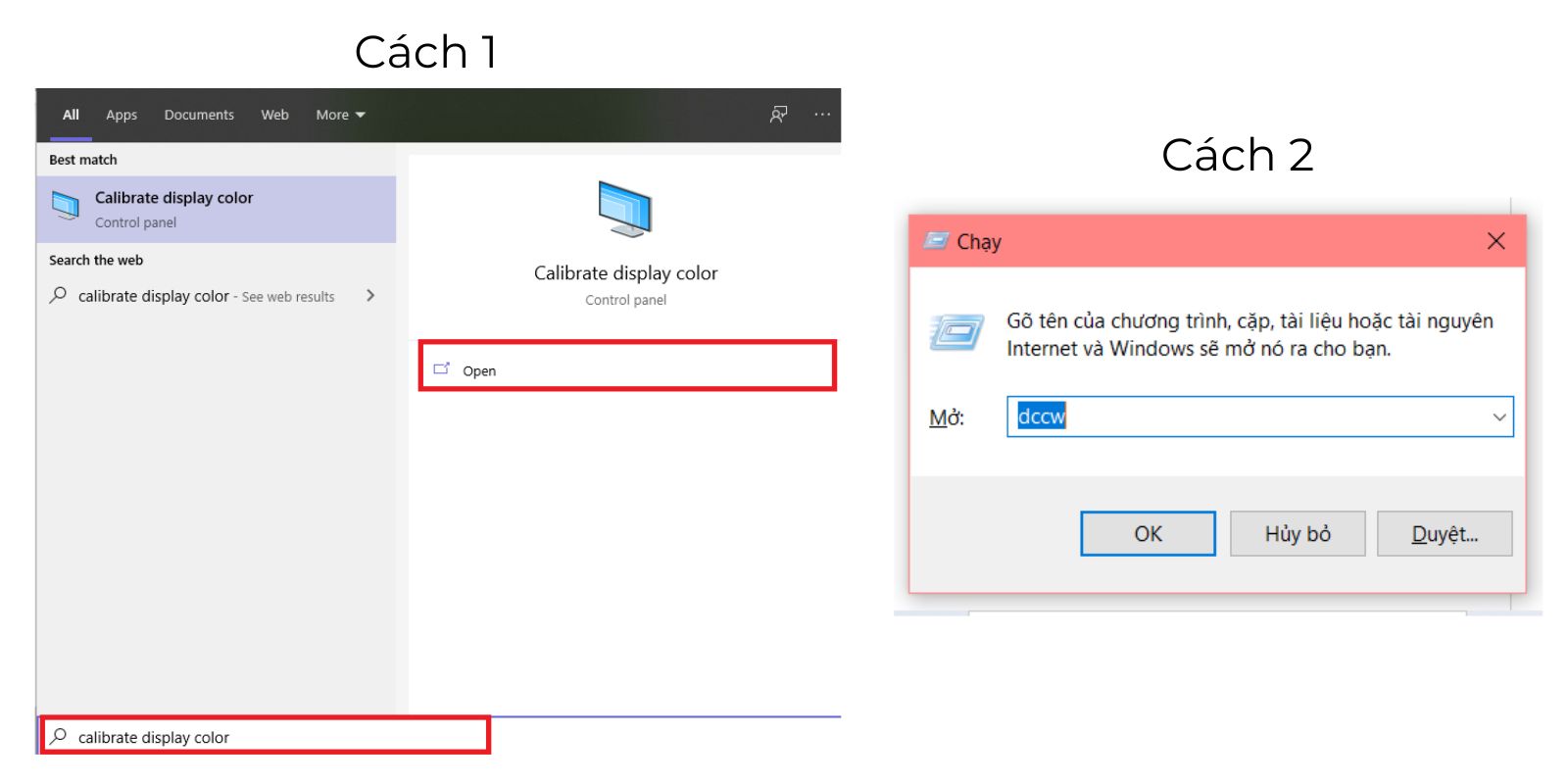
Task: Click the Run icon in Chạy title bar
Action: coord(937,241)
